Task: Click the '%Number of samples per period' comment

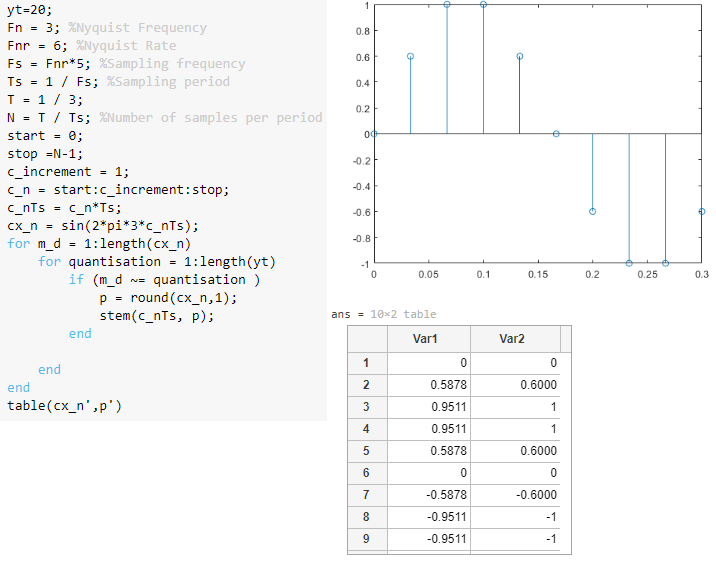Action: [x=211, y=118]
